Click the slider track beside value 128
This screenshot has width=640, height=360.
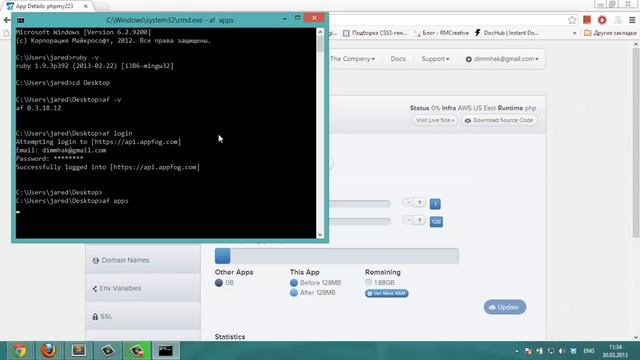(x=360, y=221)
